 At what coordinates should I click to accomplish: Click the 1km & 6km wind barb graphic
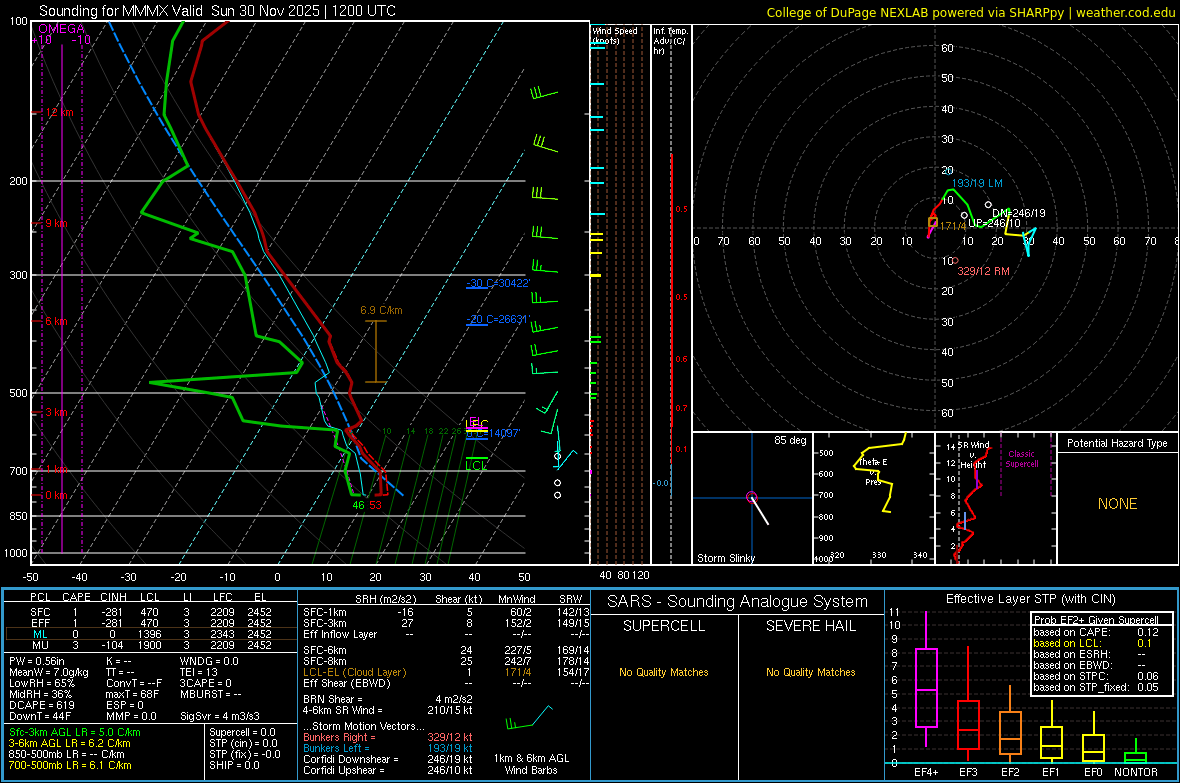[530, 717]
